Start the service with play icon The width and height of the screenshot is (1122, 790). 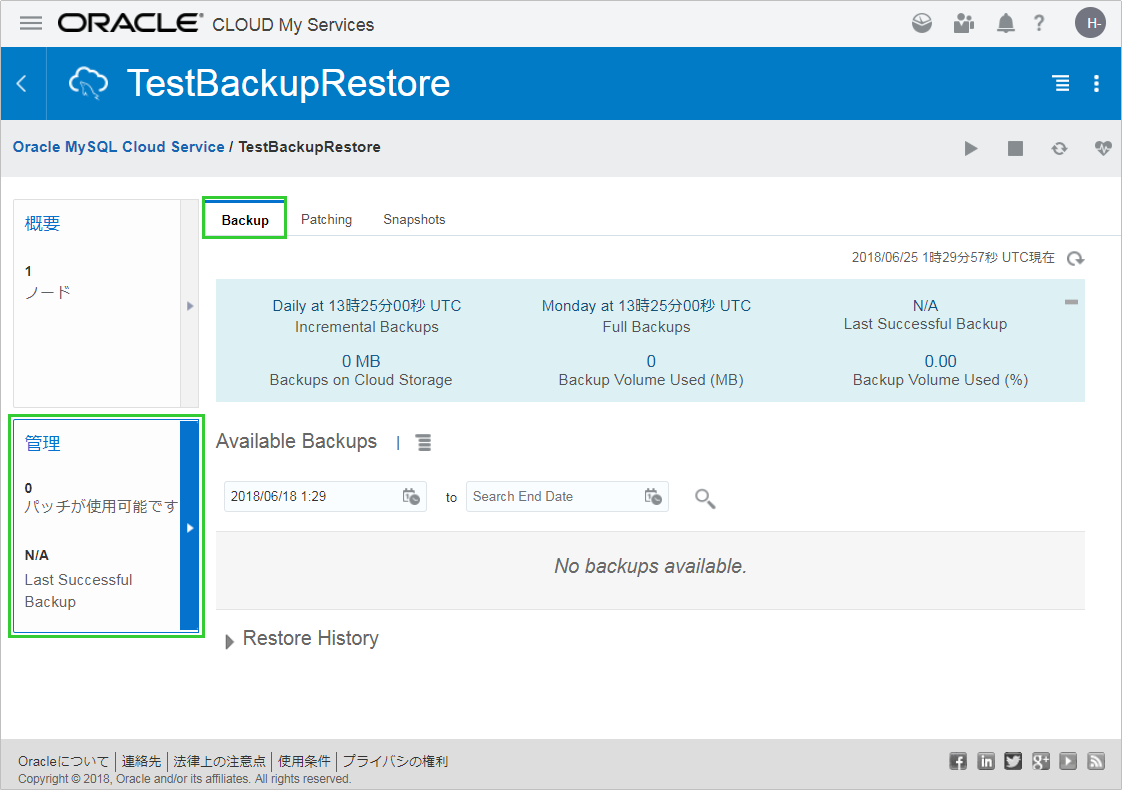point(970,148)
